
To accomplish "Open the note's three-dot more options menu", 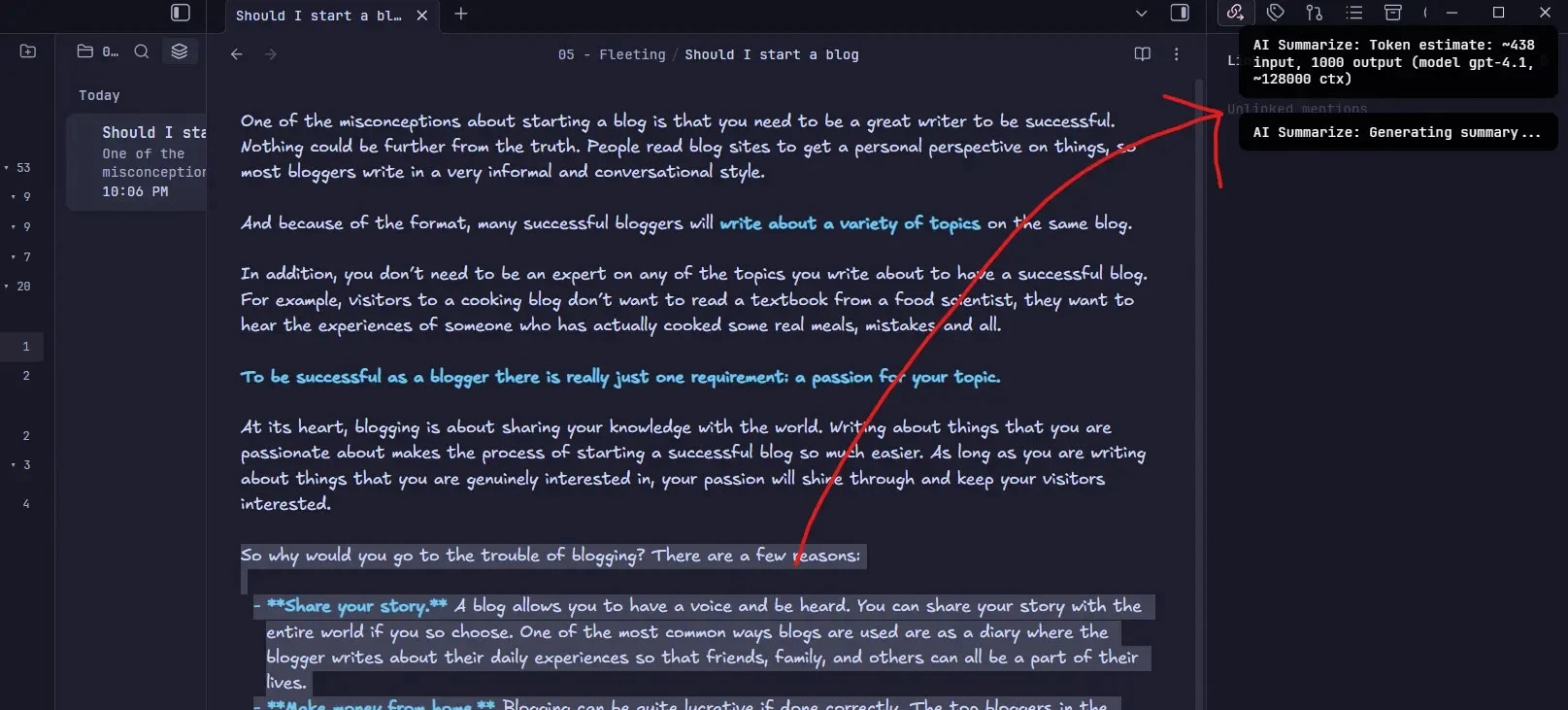I will [1176, 54].
